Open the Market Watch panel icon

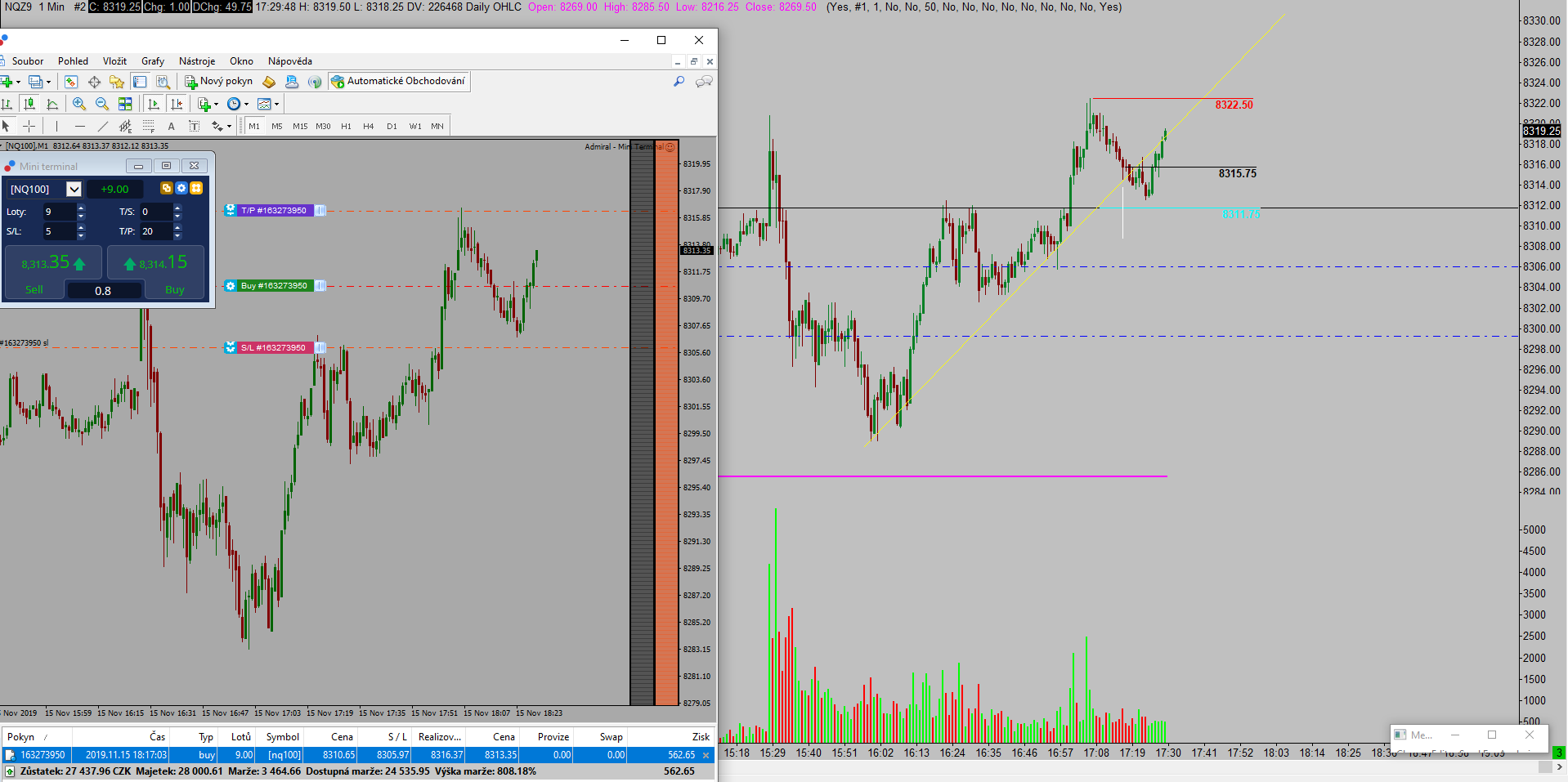pyautogui.click(x=71, y=82)
